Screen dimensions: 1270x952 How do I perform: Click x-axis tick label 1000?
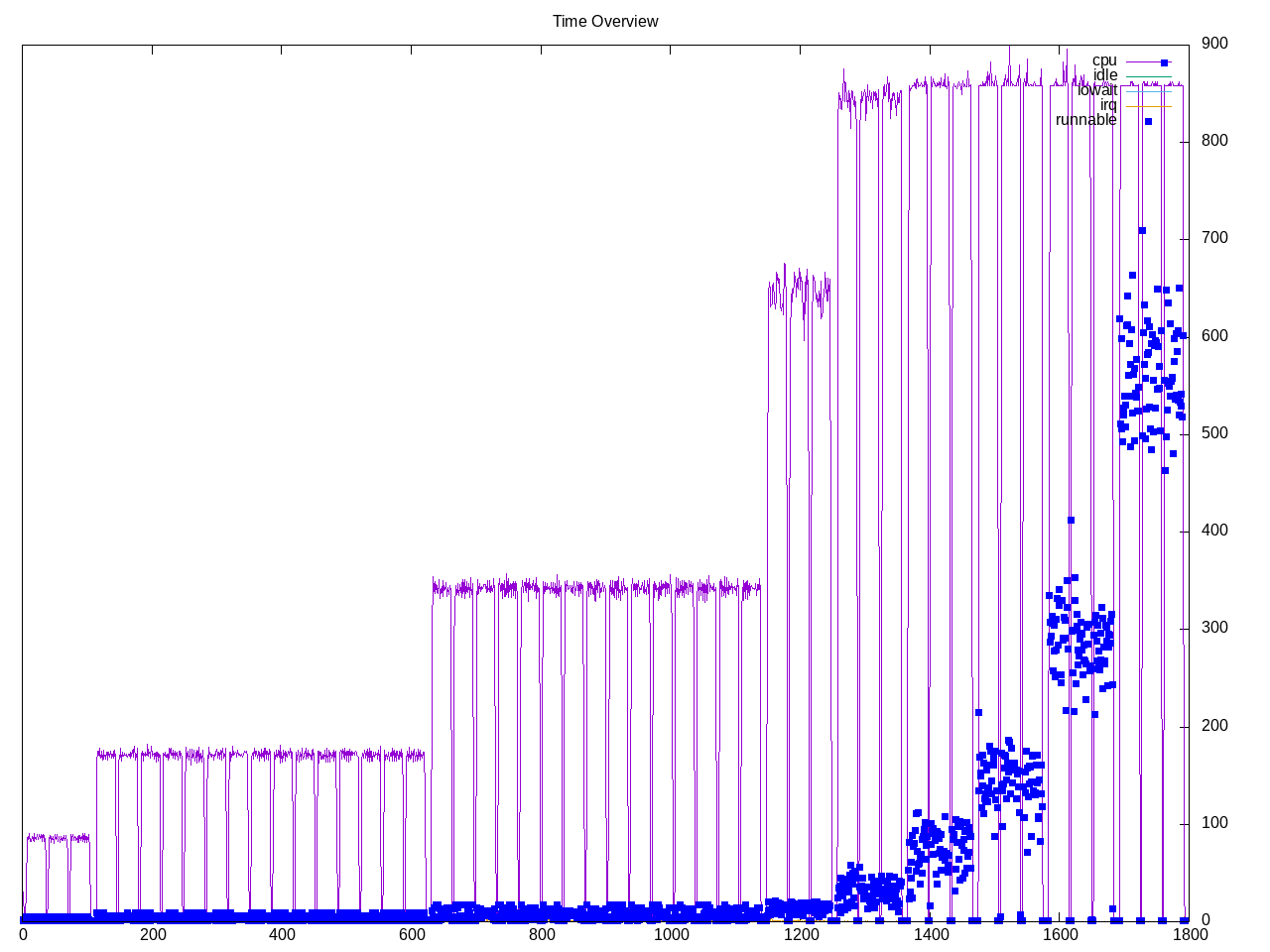tap(671, 934)
